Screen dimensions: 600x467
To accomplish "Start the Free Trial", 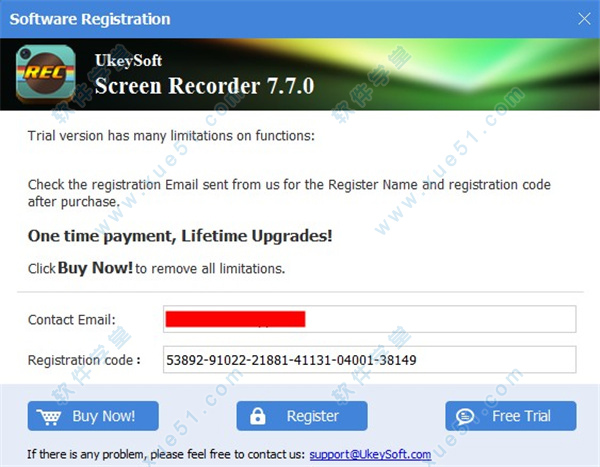I will pos(510,416).
